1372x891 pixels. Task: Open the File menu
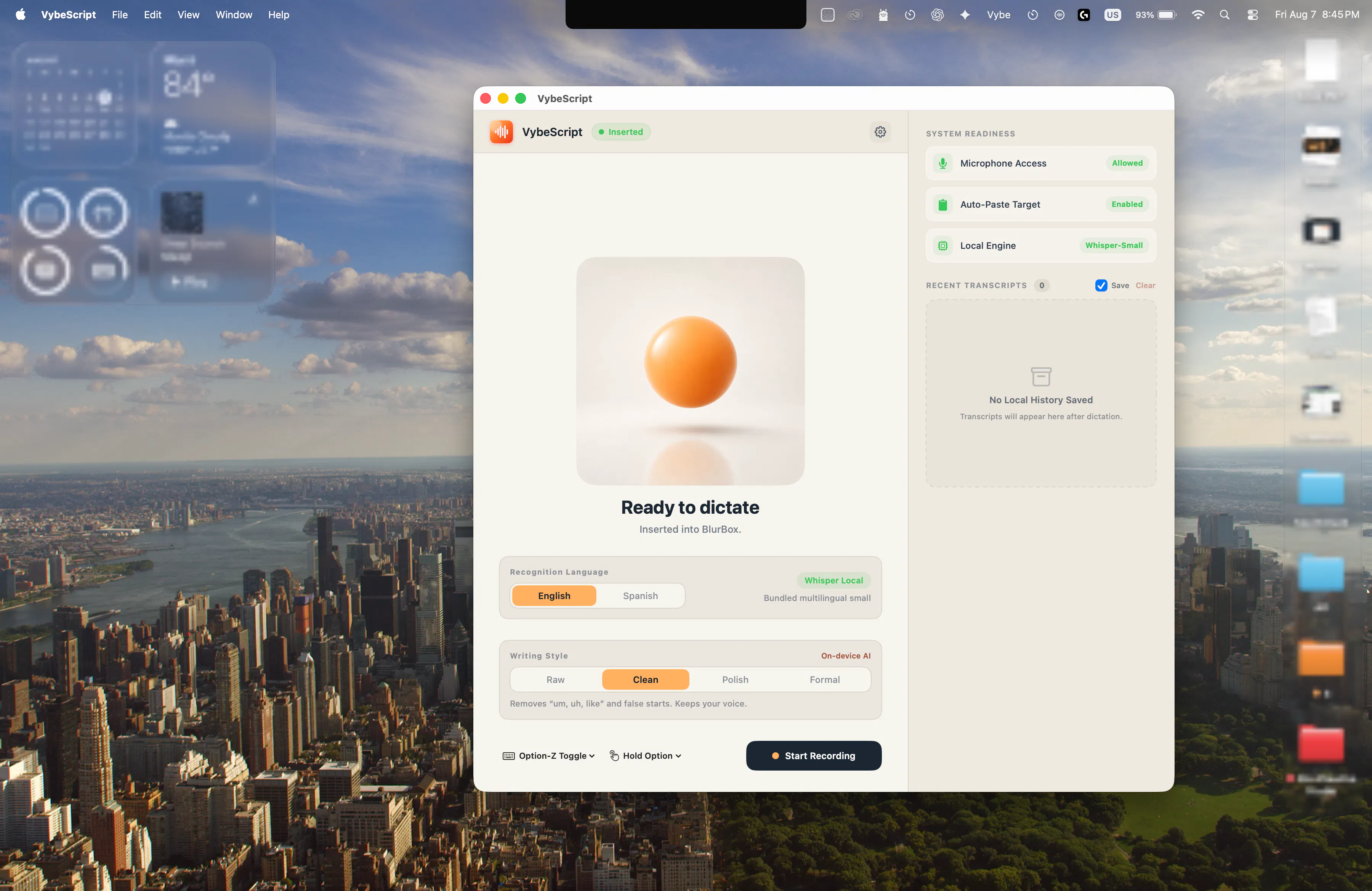[x=119, y=14]
